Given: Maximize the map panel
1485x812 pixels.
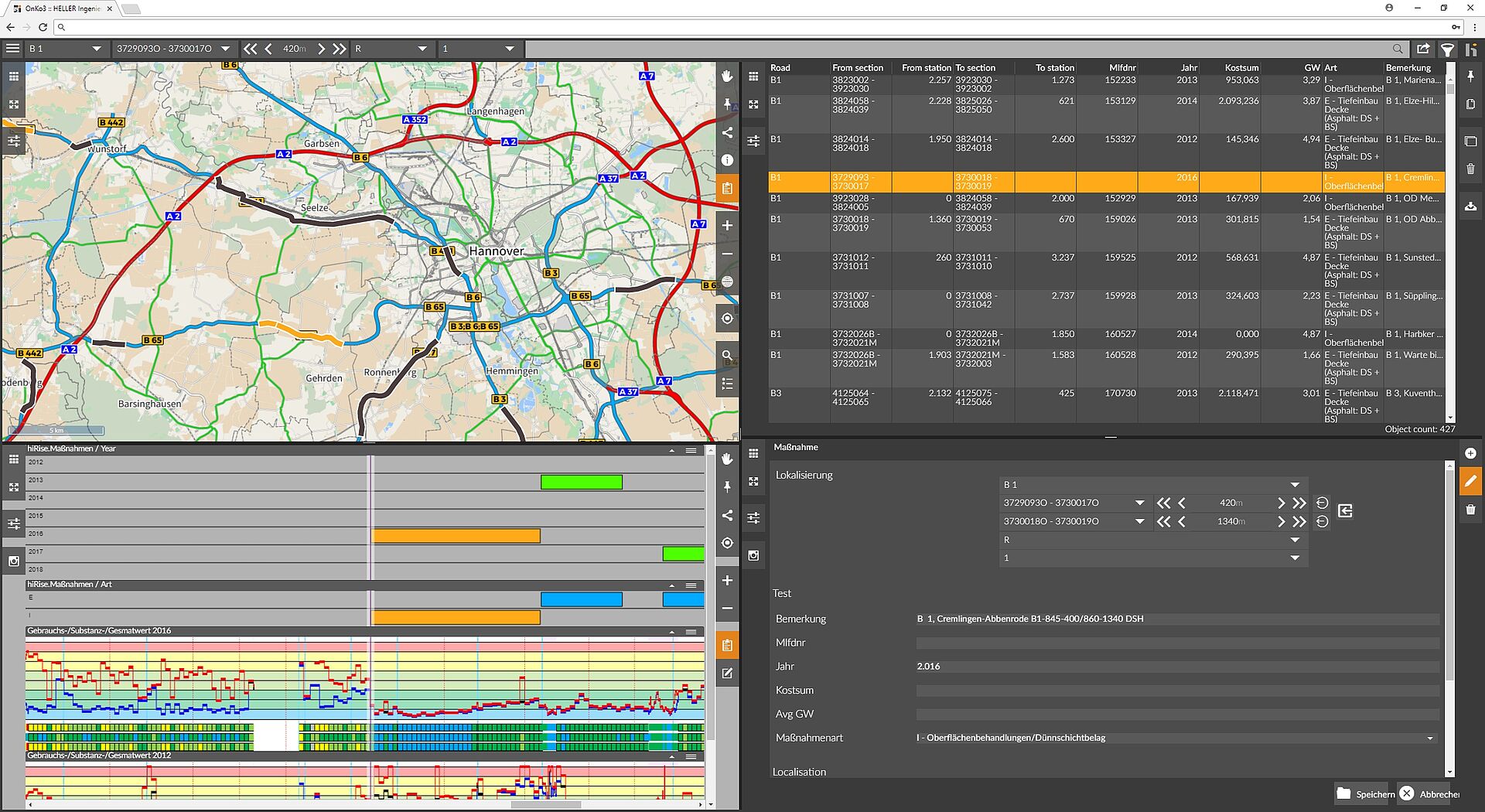Looking at the screenshot, I should pyautogui.click(x=14, y=104).
